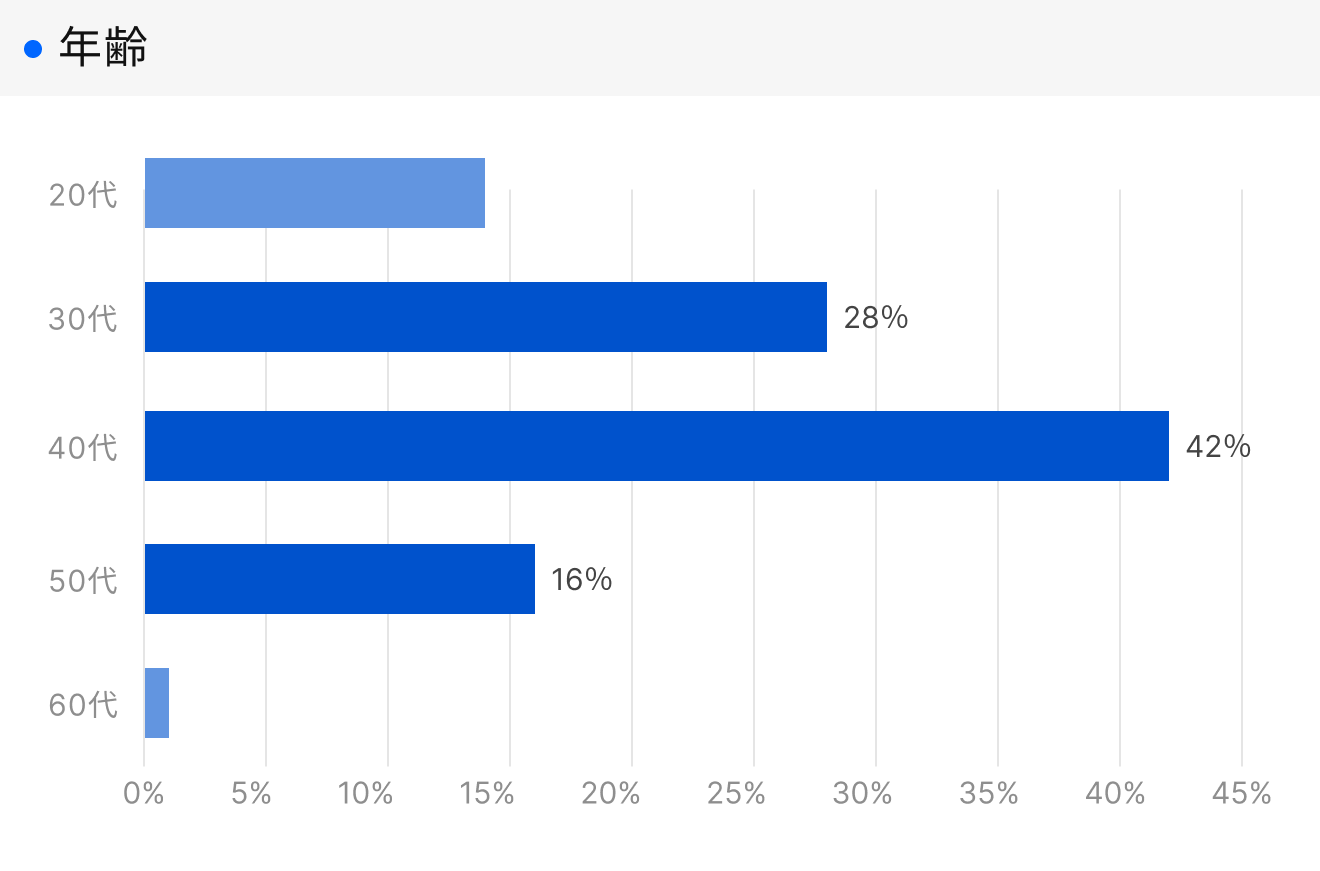Screen dimensions: 1320x871
Task: Select the 50代 dark blue bar
Action: pyautogui.click(x=339, y=579)
